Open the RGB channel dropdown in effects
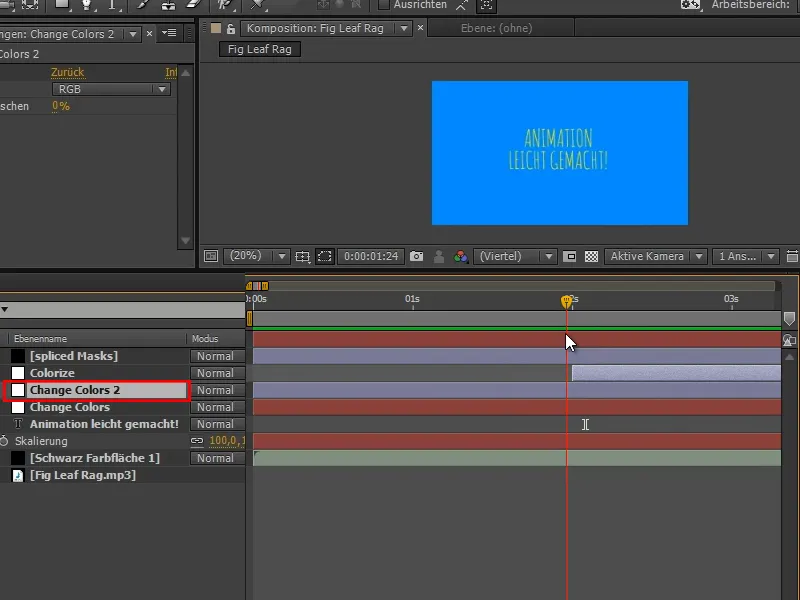This screenshot has height=600, width=800. (x=110, y=89)
